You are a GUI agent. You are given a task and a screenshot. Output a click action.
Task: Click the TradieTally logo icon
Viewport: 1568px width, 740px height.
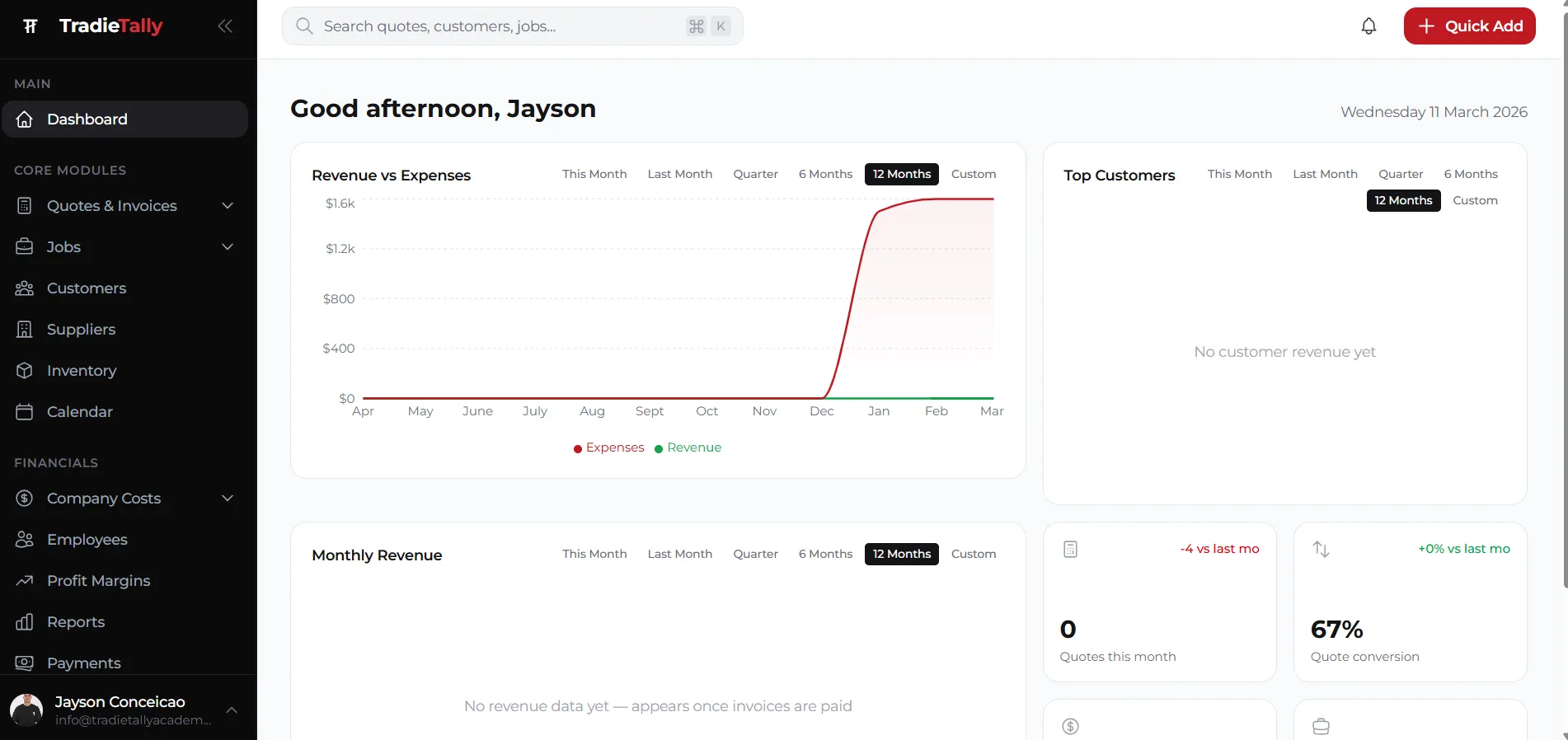click(31, 26)
